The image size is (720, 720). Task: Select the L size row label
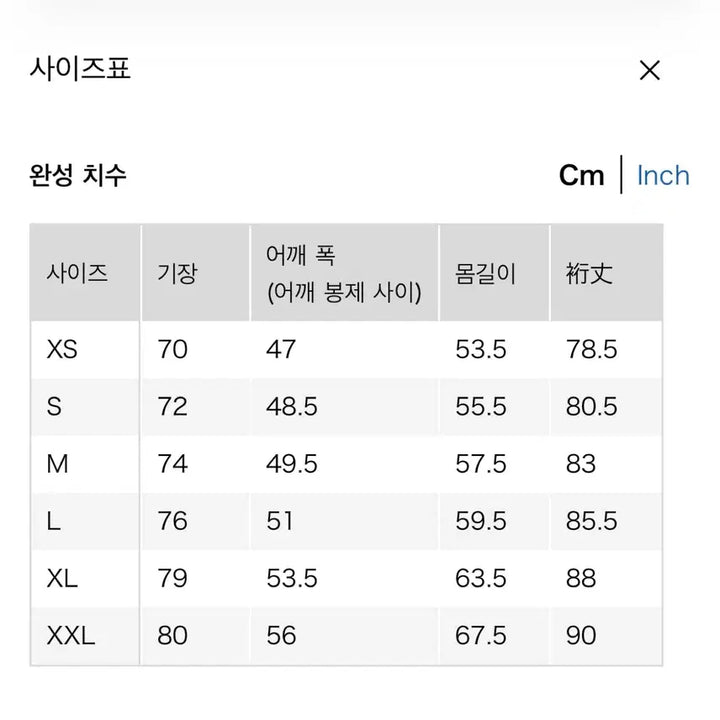click(53, 521)
